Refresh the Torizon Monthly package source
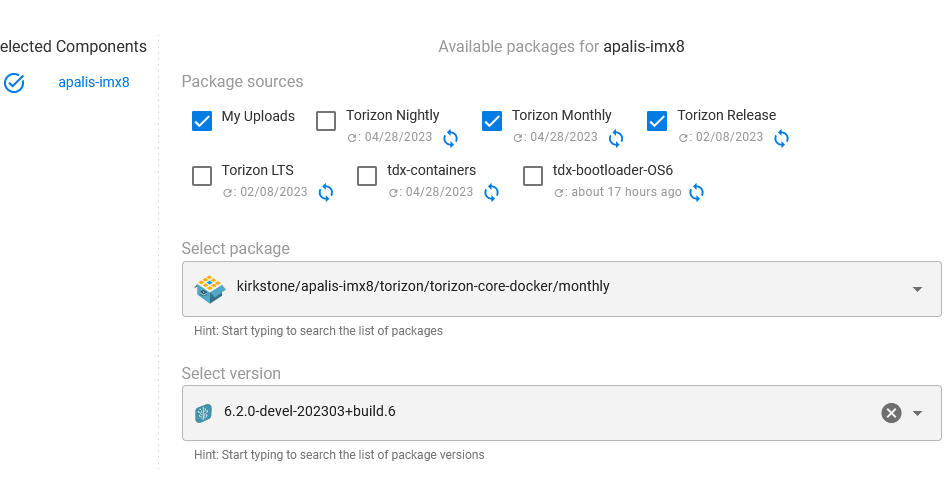Viewport: 950px width, 504px height. click(616, 139)
